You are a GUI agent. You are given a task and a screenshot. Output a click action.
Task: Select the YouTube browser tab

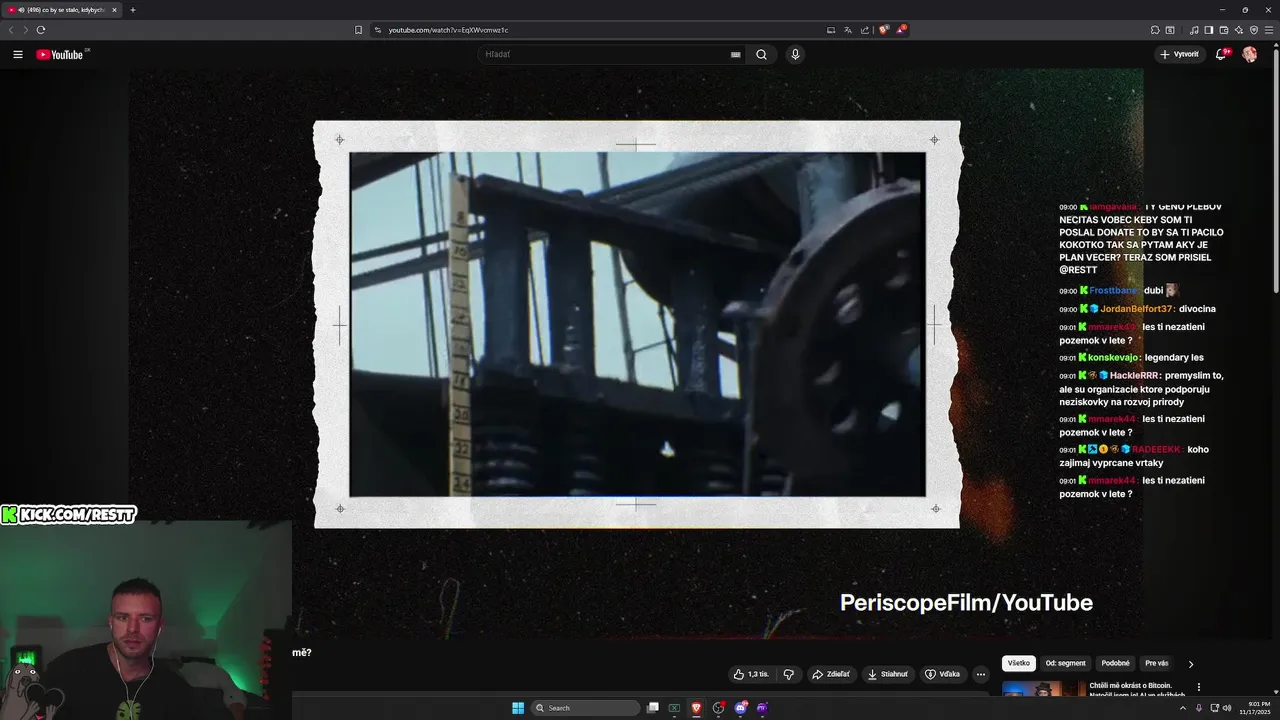tap(62, 10)
